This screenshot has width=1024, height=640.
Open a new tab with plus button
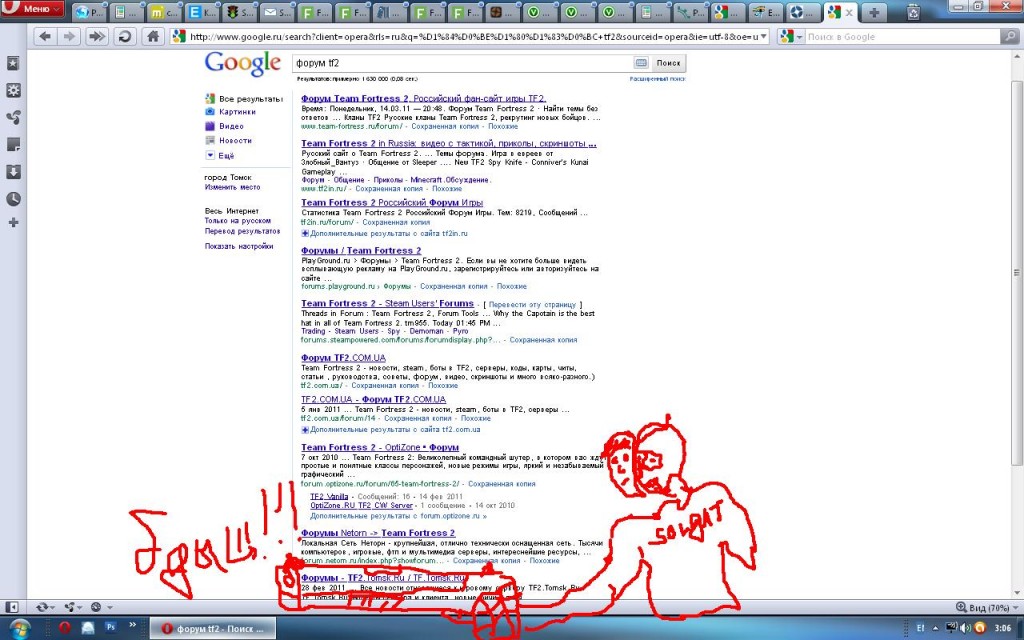click(874, 12)
